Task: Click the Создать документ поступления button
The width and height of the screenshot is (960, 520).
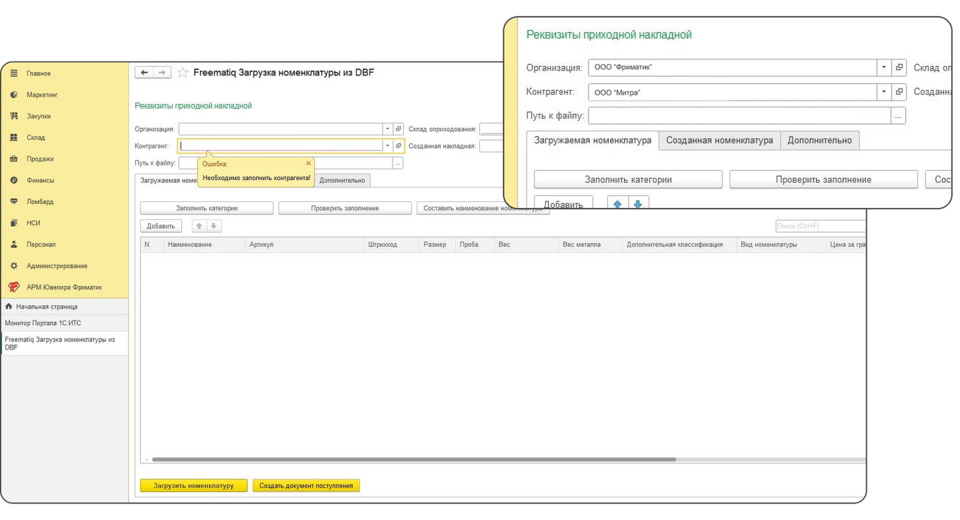Action: coord(306,486)
